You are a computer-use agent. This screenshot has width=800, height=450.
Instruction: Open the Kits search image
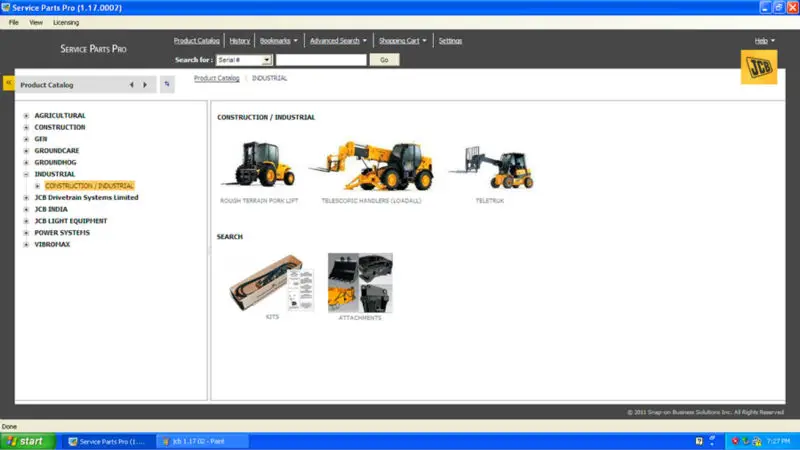pyautogui.click(x=271, y=282)
